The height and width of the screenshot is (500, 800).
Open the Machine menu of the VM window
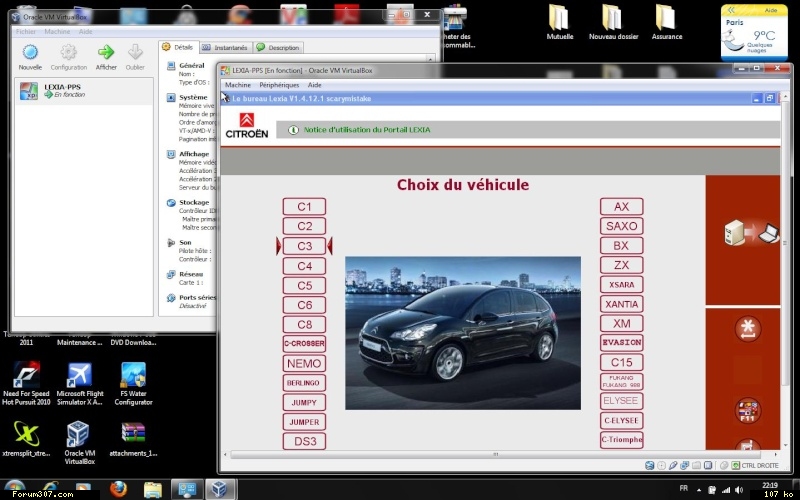[x=238, y=85]
